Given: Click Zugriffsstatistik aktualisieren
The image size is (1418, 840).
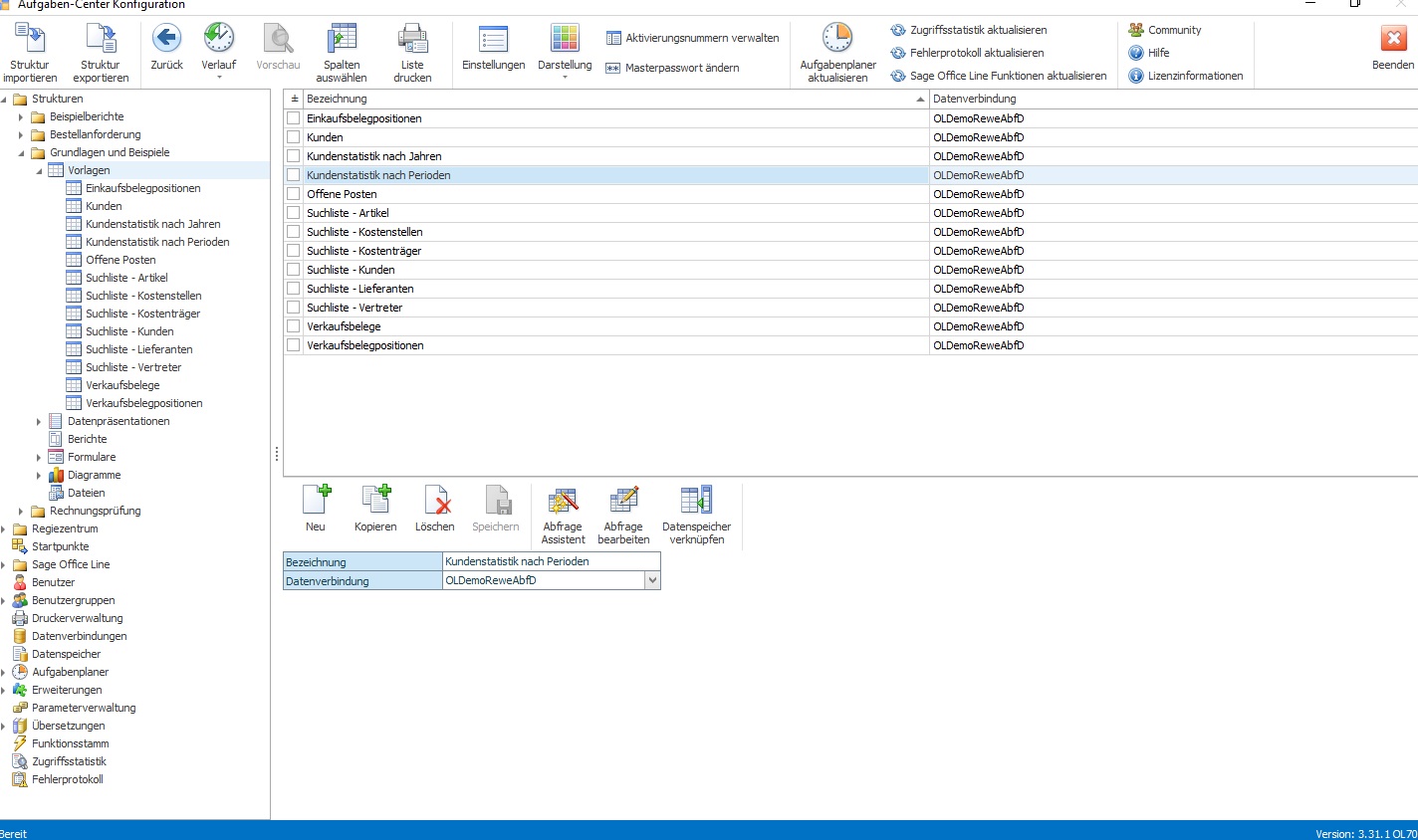Looking at the screenshot, I should coord(969,30).
